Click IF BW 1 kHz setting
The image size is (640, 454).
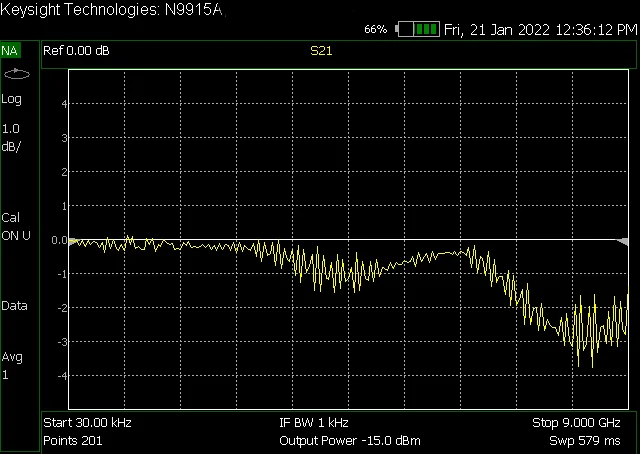pos(314,423)
